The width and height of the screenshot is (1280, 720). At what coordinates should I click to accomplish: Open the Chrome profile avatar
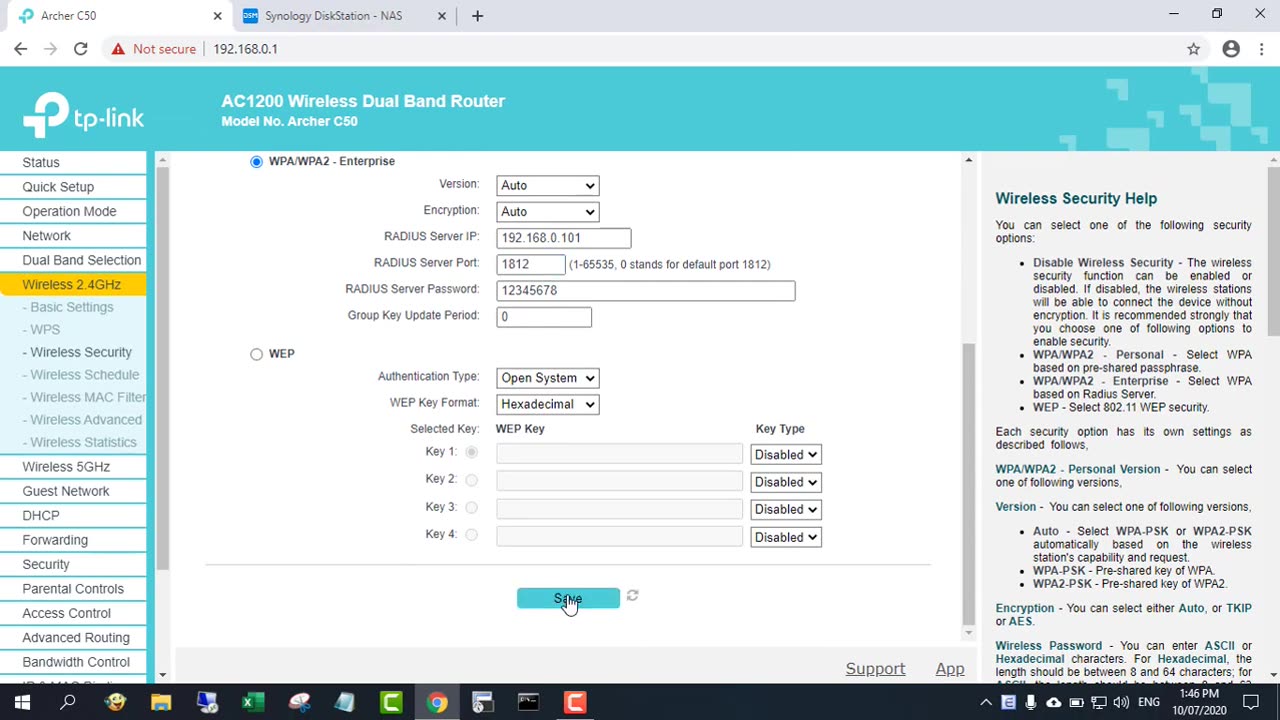1231,49
